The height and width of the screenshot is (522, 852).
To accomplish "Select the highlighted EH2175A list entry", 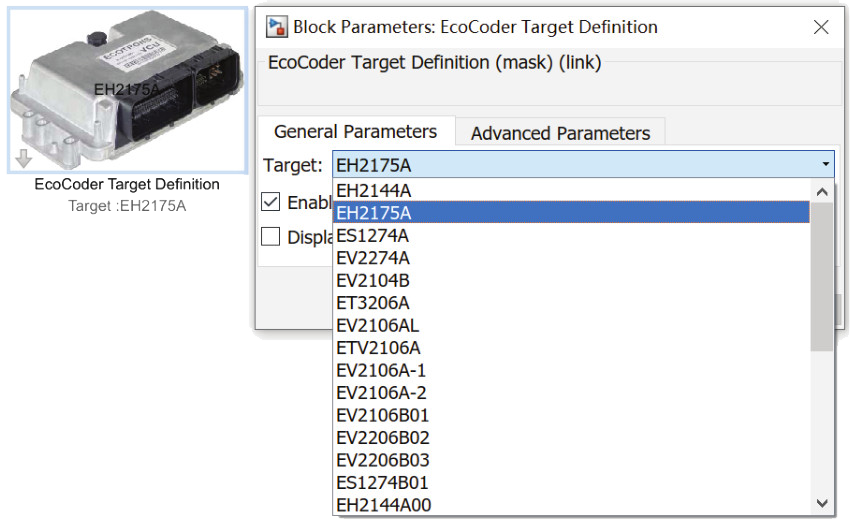I will (571, 213).
